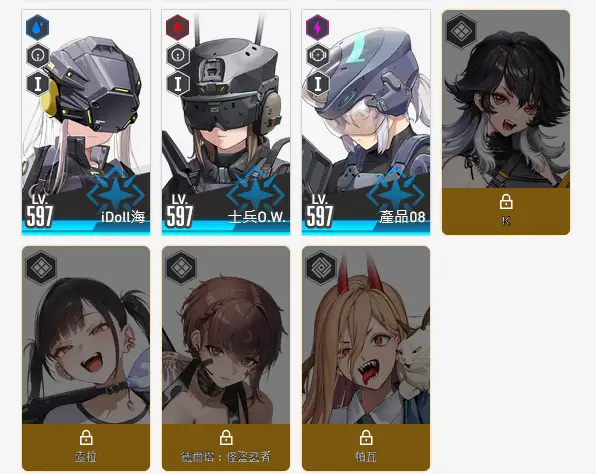Open the iDoll海 character portrait
Viewport: 596px width, 474px height.
[x=86, y=122]
